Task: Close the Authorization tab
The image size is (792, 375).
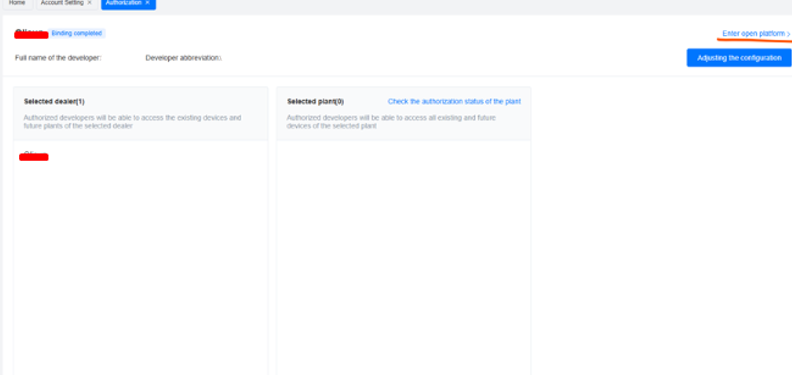Action: pyautogui.click(x=147, y=3)
